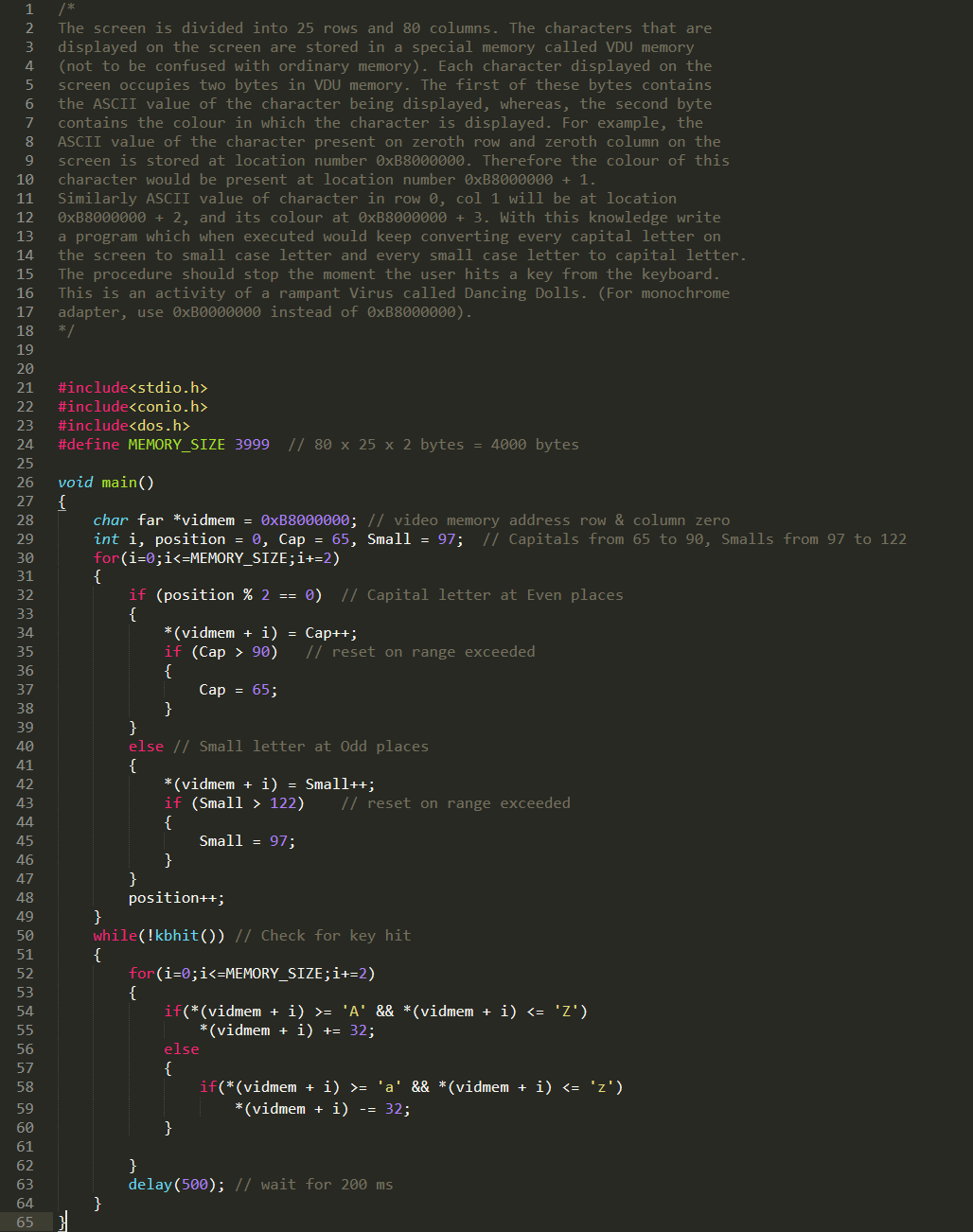Click line number 65 in the gutter
The image size is (973, 1232).
coord(25,1222)
